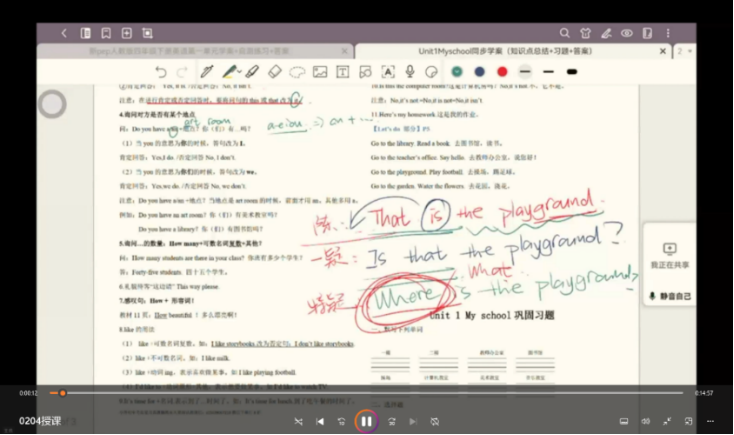Image resolution: width=734 pixels, height=435 pixels.
Task: Select the highlighter tool
Action: (229, 72)
